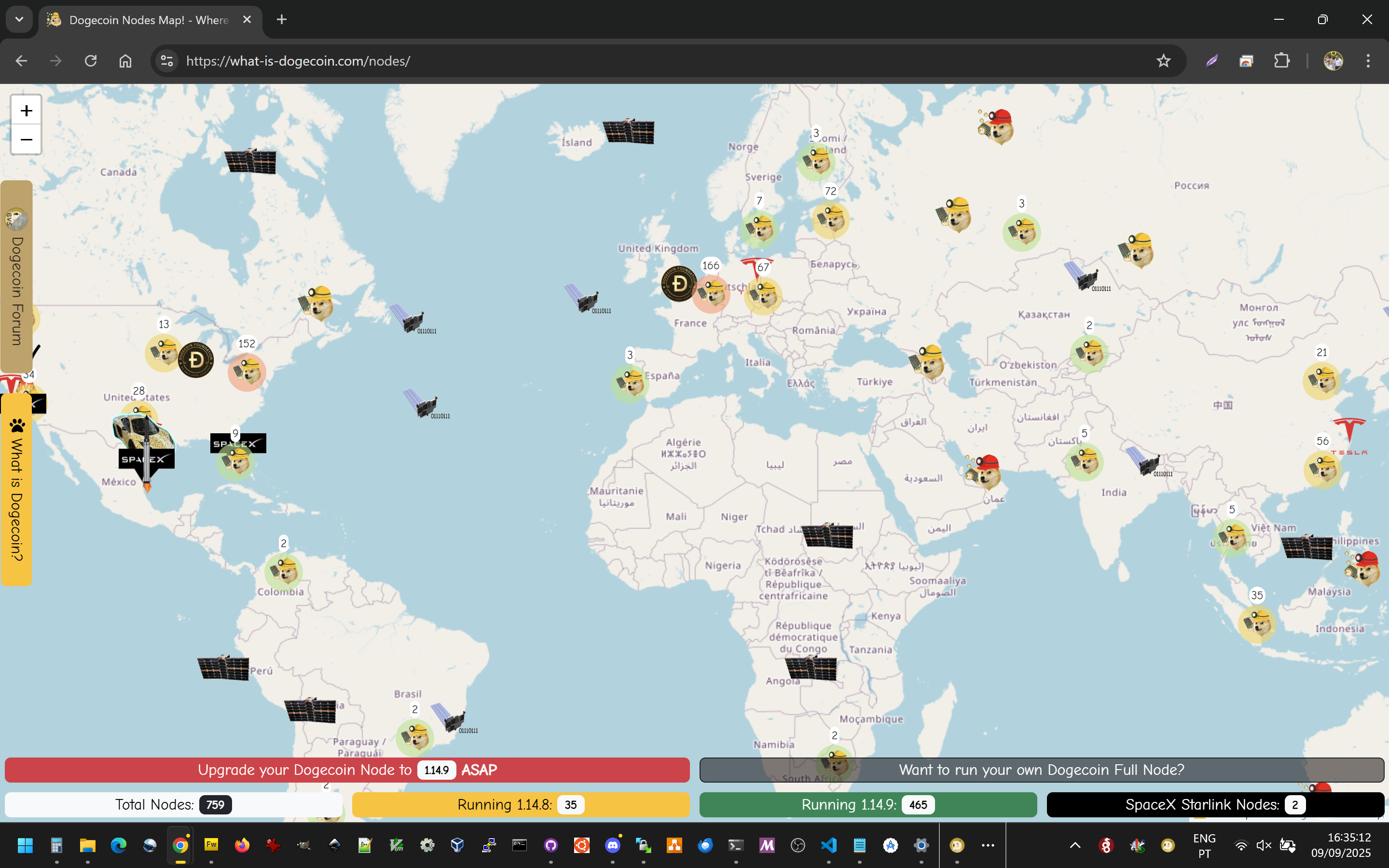Open the site information icon in address bar
Screen dimensions: 1389x868
point(166,61)
